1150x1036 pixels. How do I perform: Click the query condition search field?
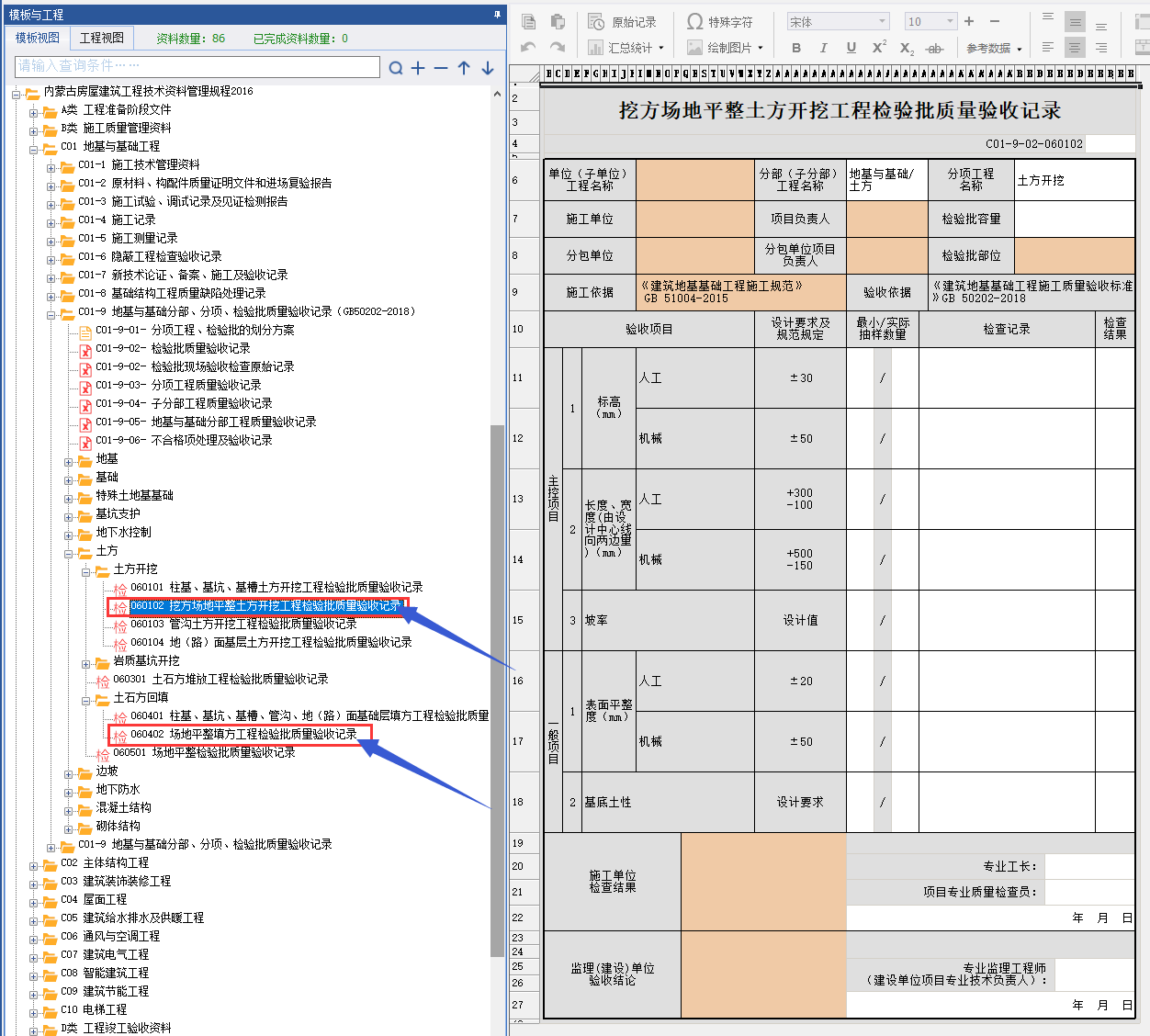197,66
